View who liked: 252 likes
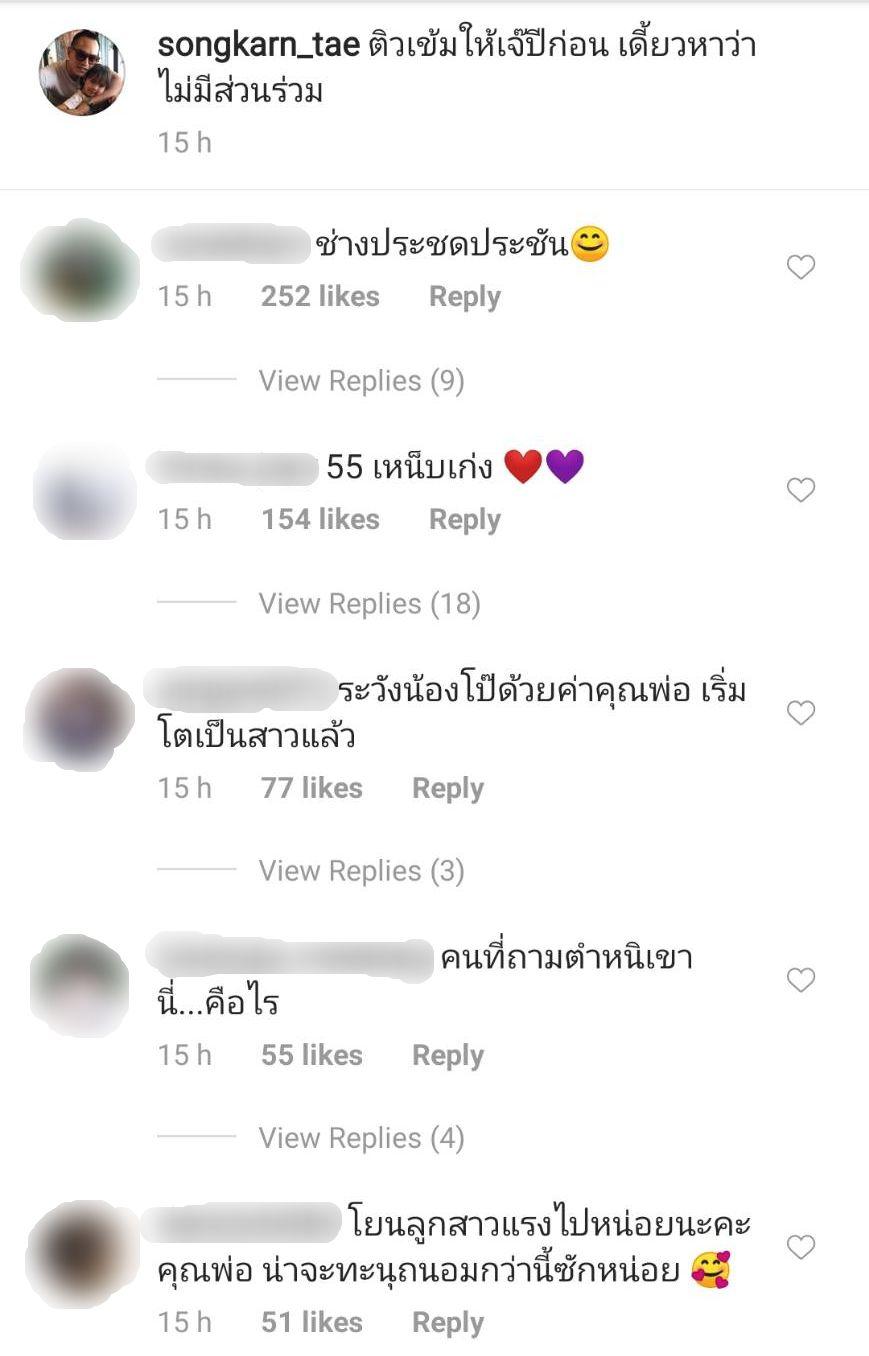Image resolution: width=869 pixels, height=1356 pixels. (x=320, y=297)
